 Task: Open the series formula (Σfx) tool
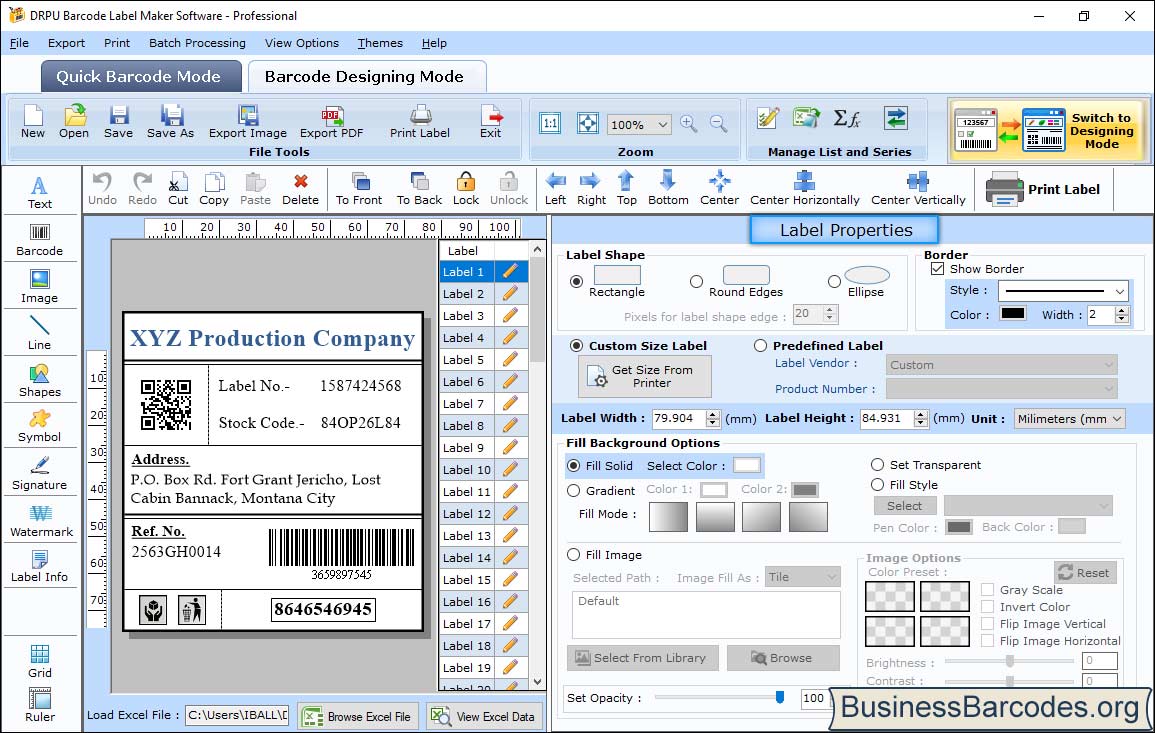[x=847, y=118]
